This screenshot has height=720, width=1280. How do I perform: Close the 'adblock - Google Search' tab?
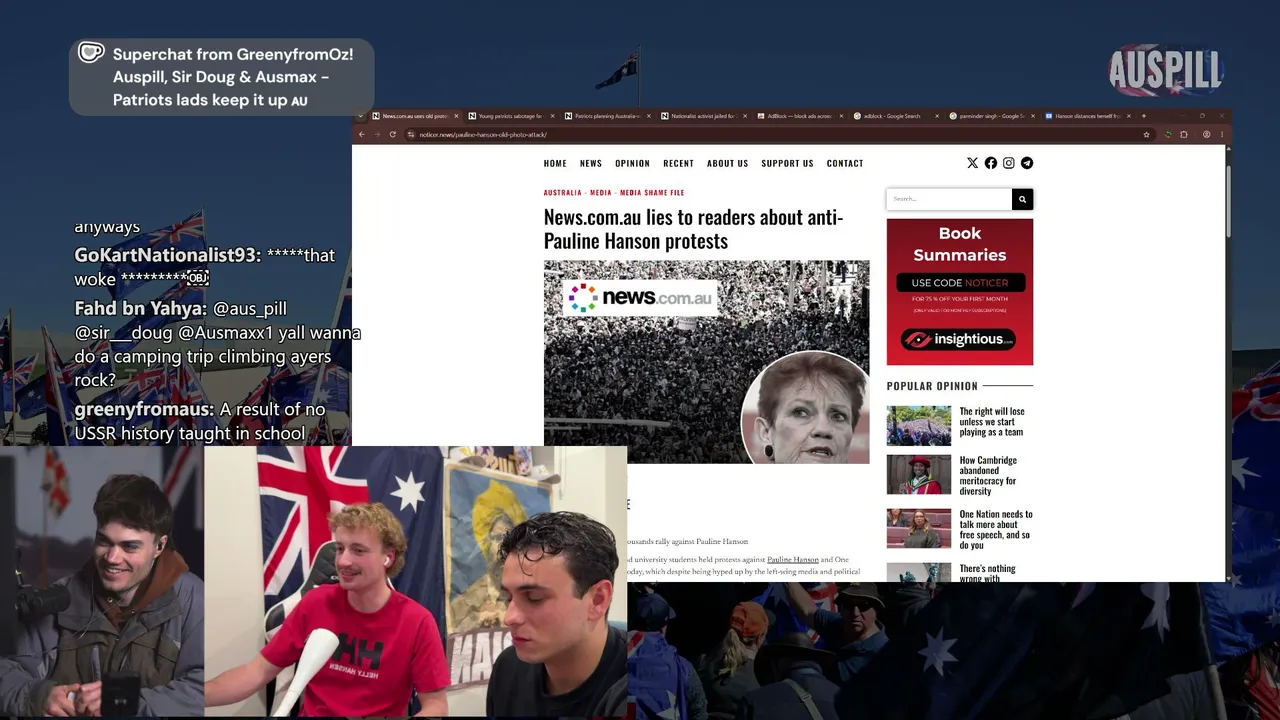[x=937, y=116]
